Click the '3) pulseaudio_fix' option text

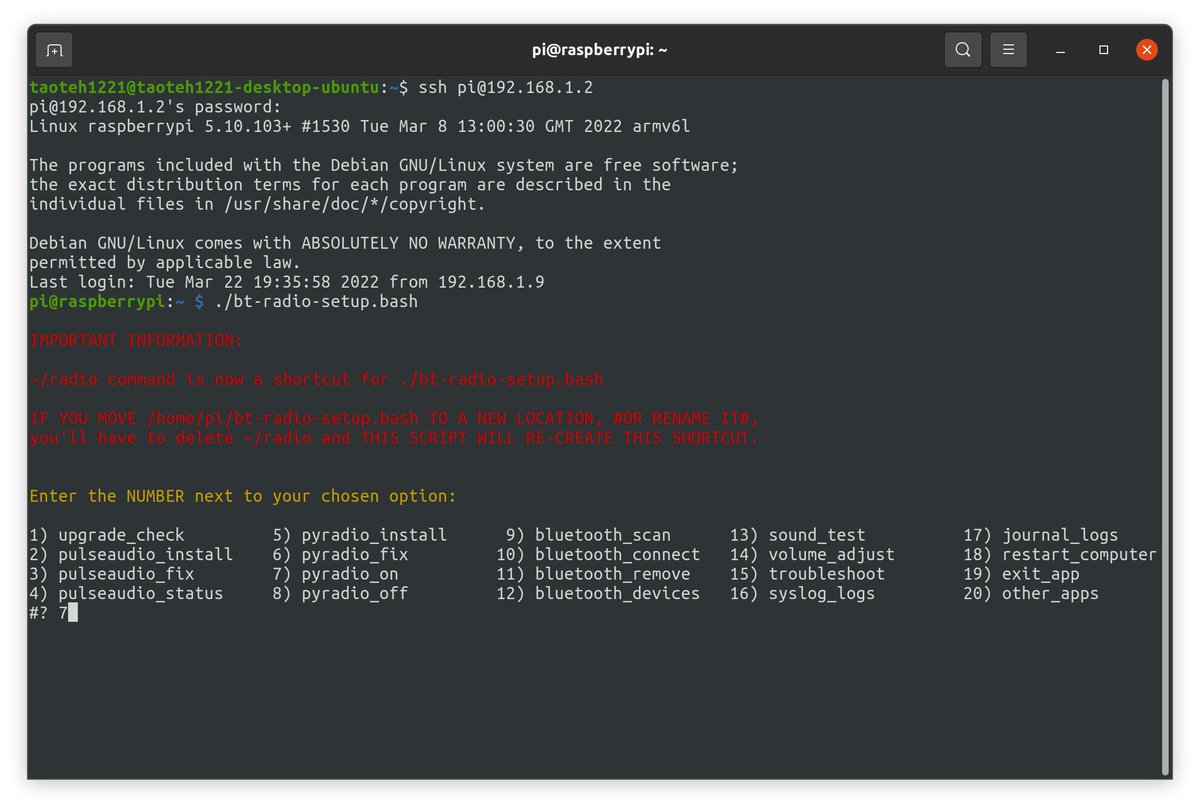112,574
